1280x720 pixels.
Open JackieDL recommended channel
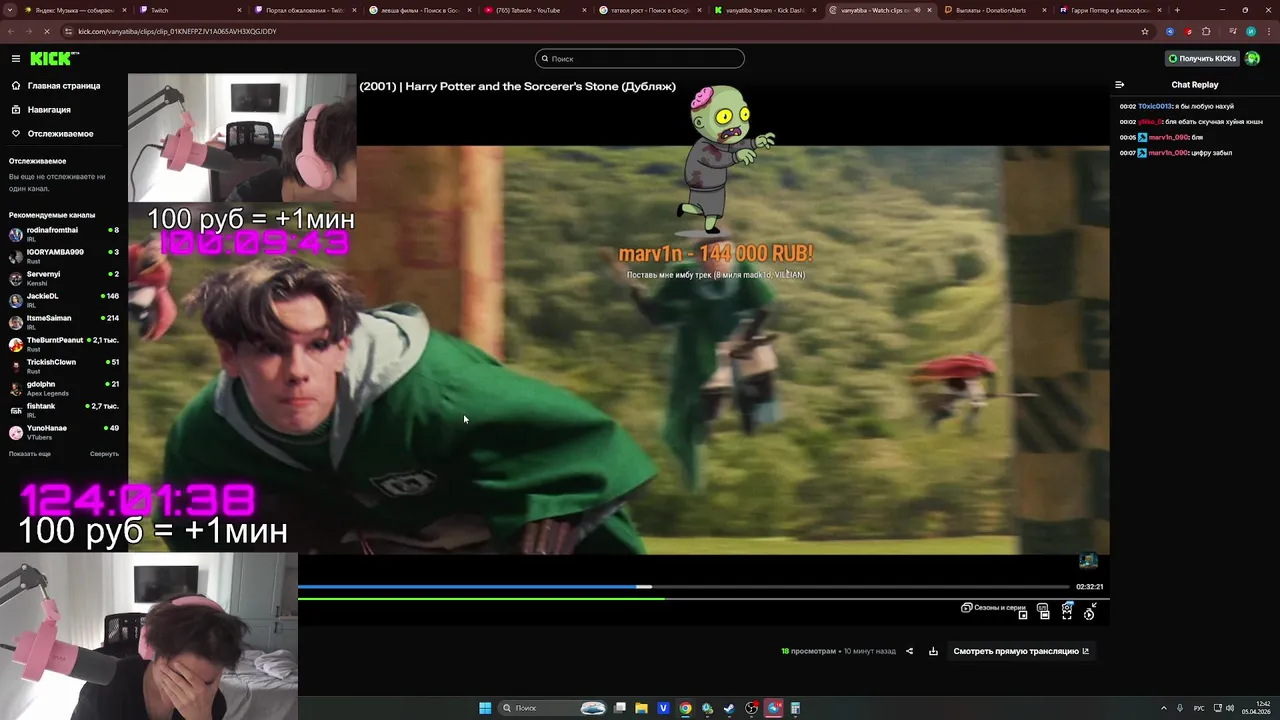click(x=64, y=300)
